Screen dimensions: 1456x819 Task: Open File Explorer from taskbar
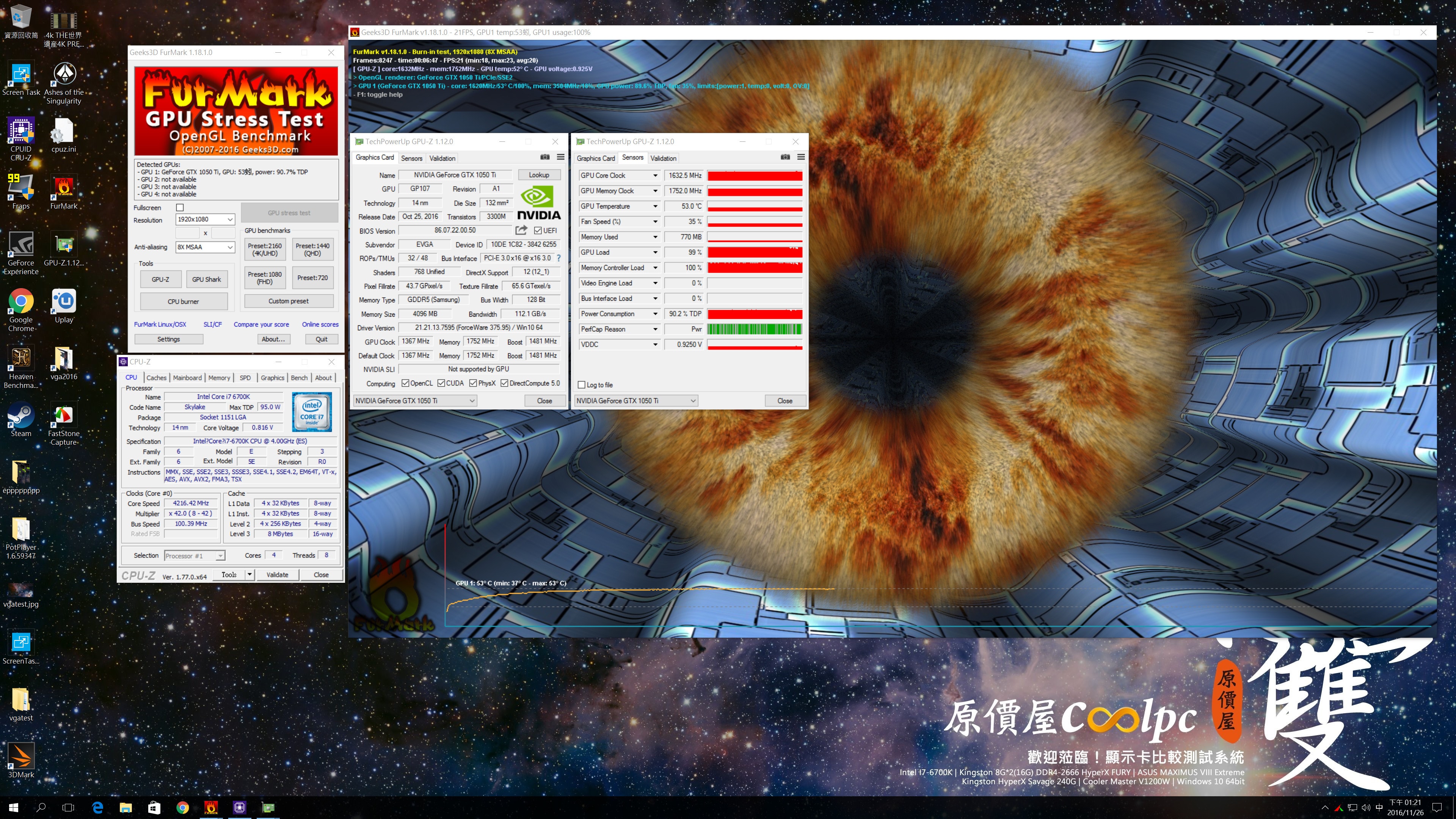[126, 808]
